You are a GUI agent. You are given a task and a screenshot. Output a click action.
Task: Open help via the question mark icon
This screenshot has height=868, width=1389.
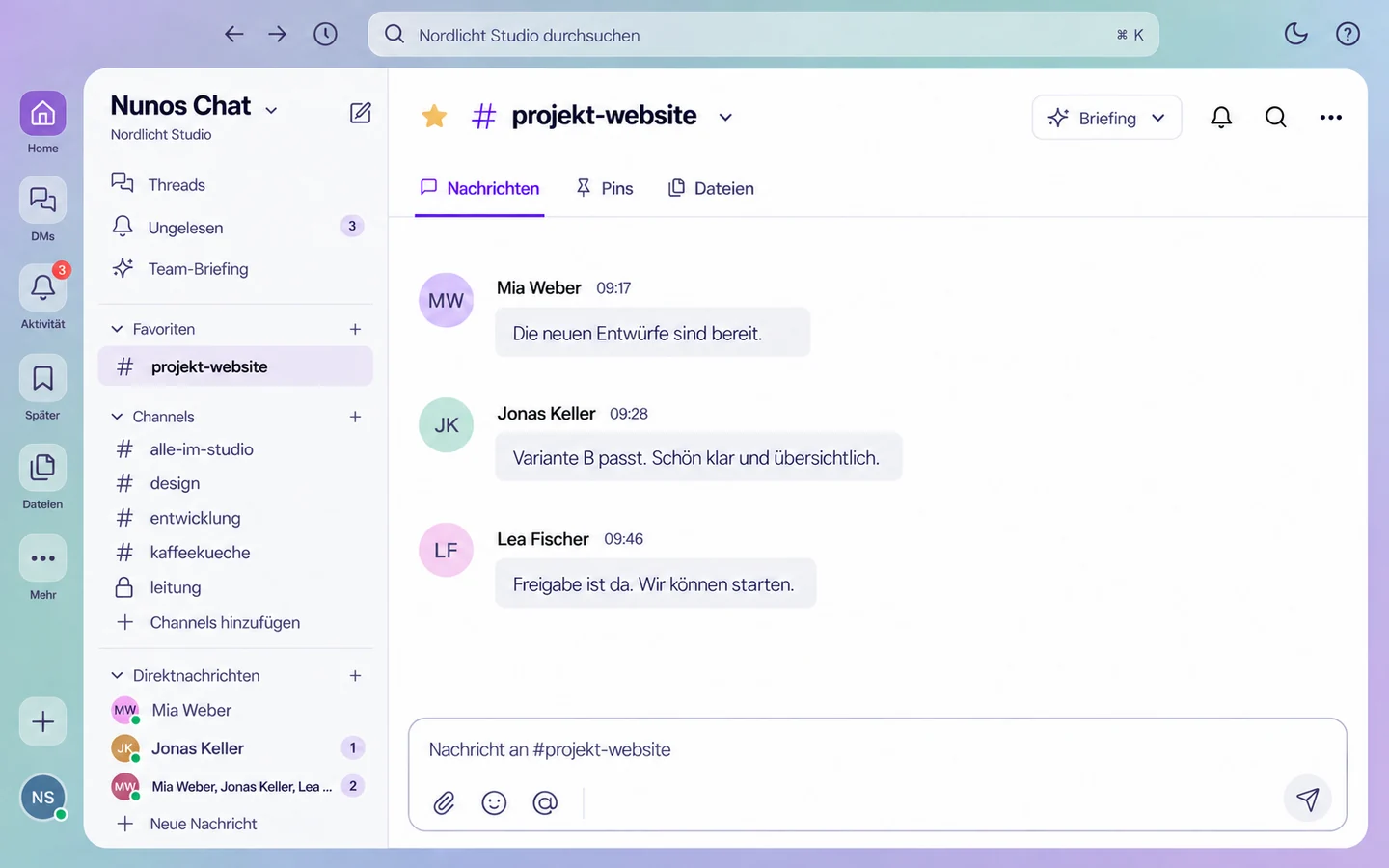click(x=1348, y=34)
